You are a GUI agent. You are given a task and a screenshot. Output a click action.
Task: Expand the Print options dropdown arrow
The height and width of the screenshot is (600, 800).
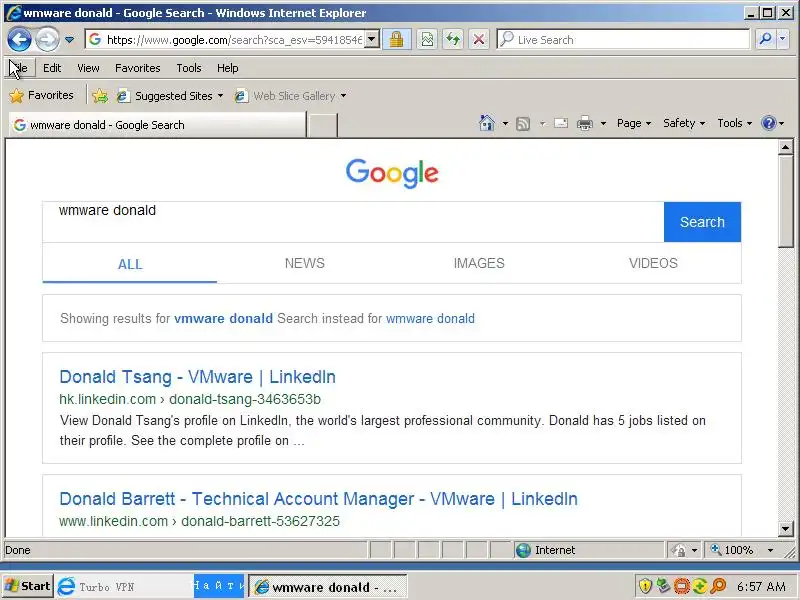pyautogui.click(x=603, y=123)
